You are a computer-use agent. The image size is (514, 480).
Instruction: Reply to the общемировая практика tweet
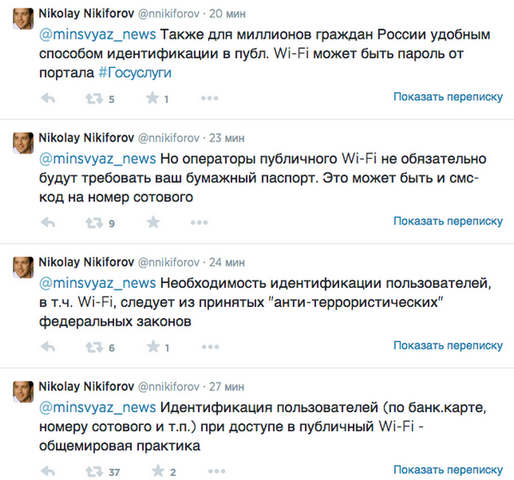point(48,471)
